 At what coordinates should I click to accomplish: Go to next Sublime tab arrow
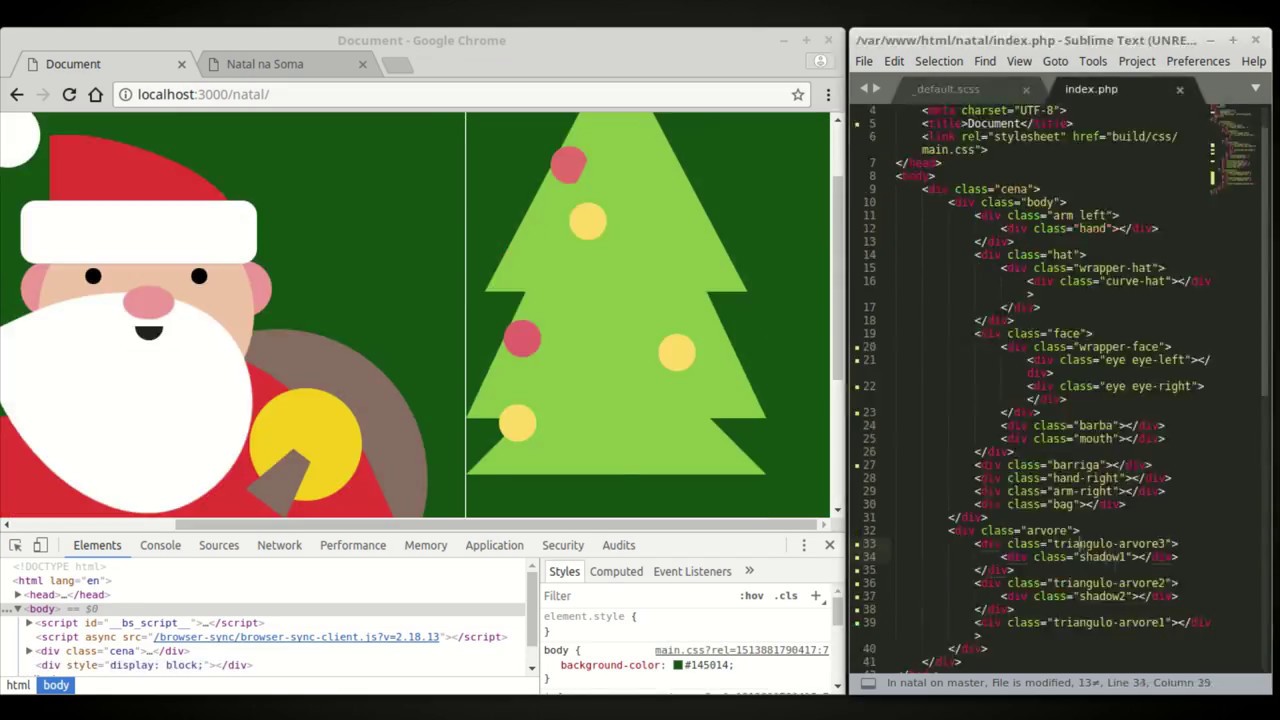[x=877, y=89]
